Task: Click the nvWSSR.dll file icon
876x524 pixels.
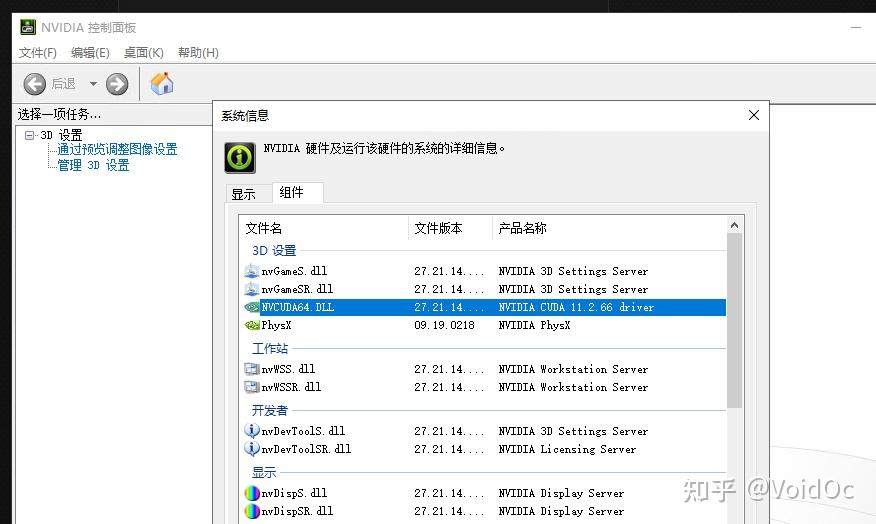Action: click(252, 387)
